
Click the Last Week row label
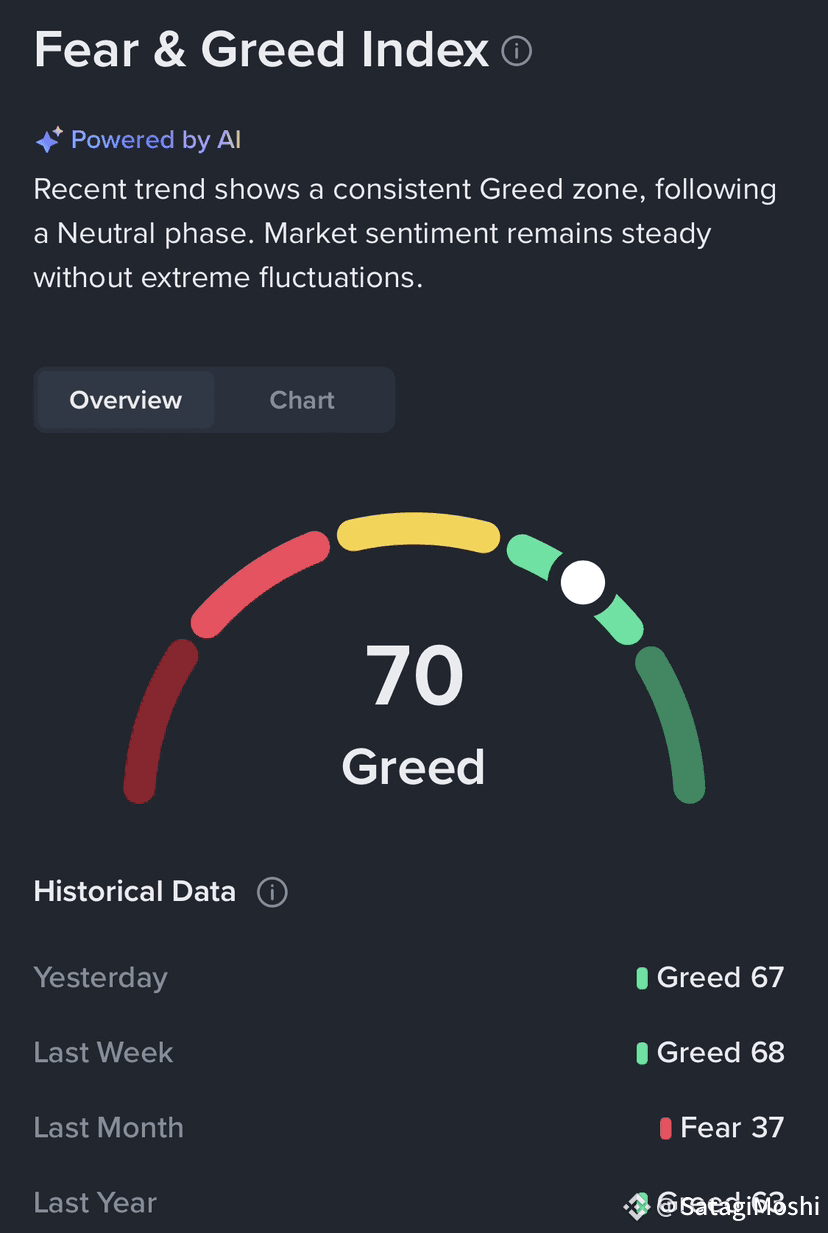coord(104,1053)
